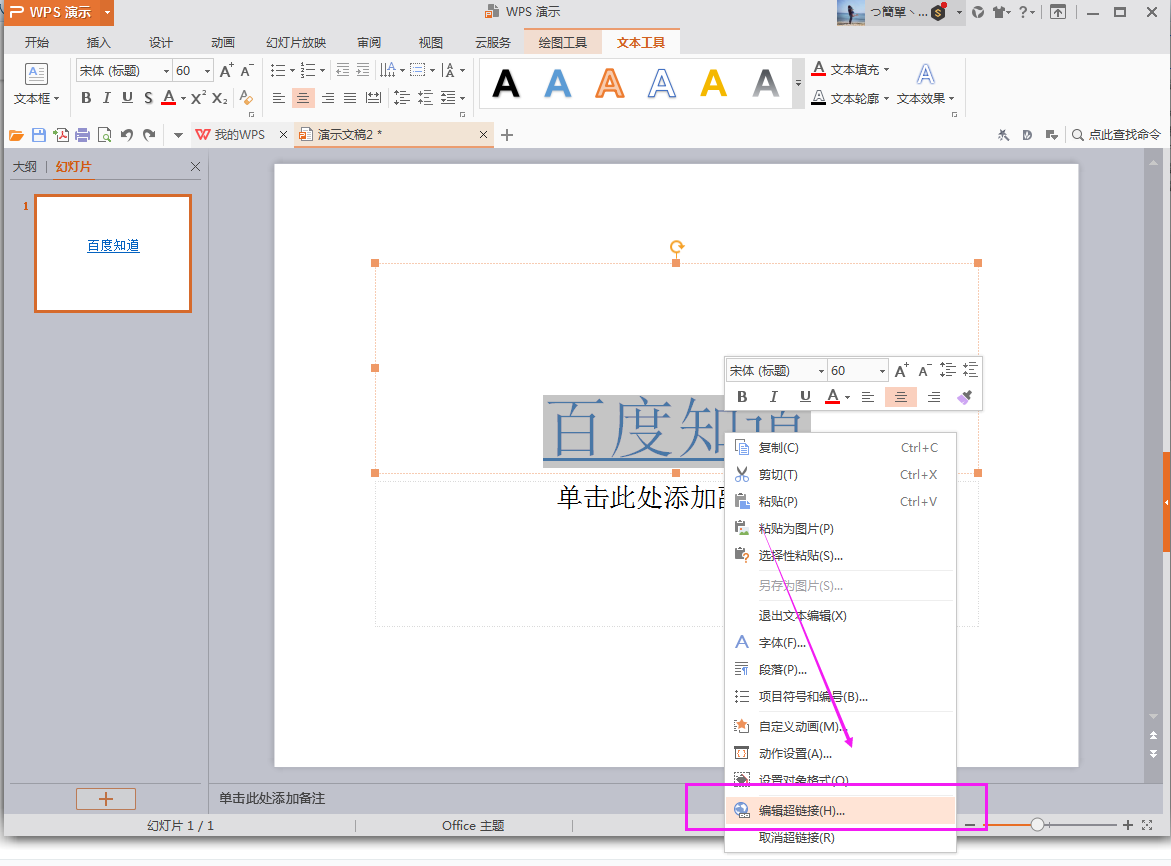1171x866 pixels.
Task: Select 编辑超链接(H) in the context menu
Action: click(840, 811)
